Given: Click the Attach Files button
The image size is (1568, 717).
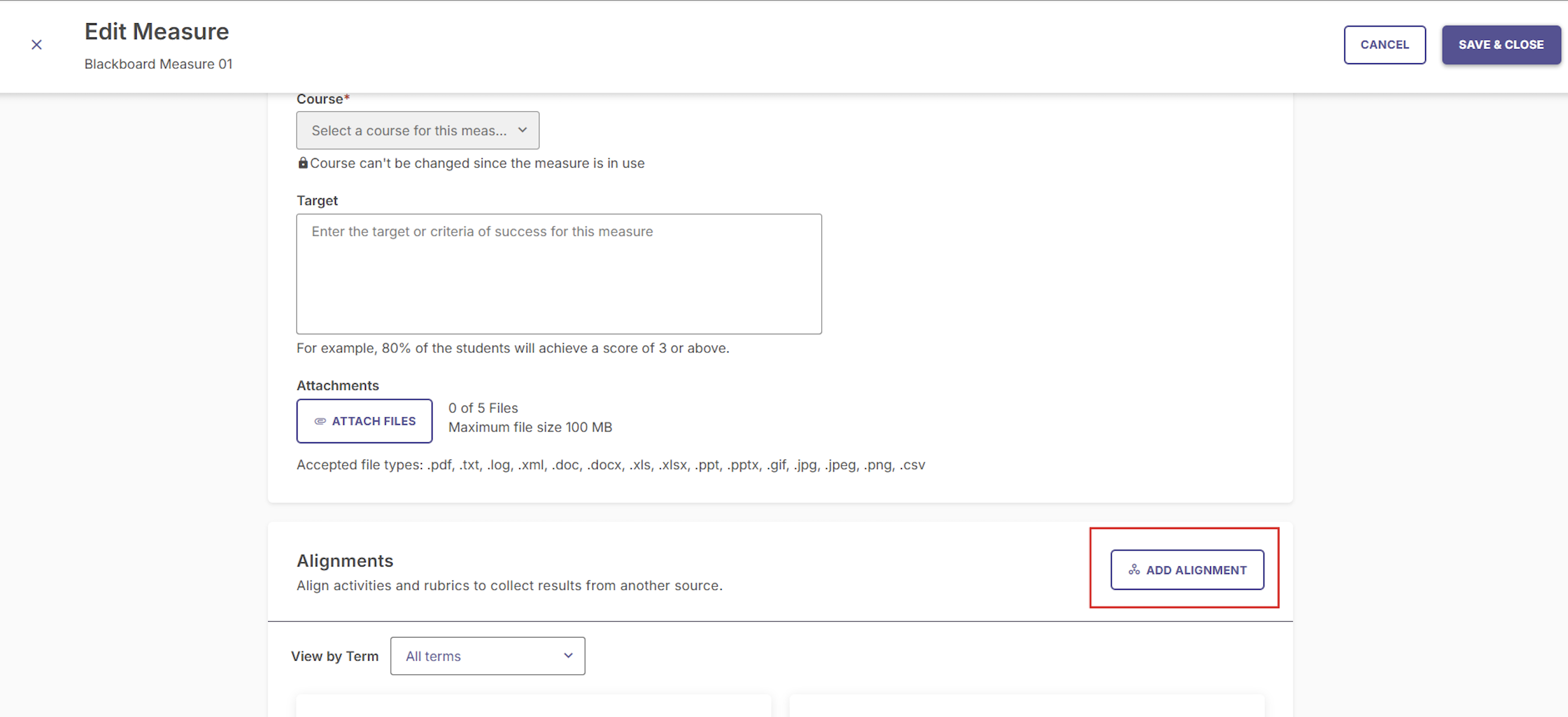Looking at the screenshot, I should point(365,421).
